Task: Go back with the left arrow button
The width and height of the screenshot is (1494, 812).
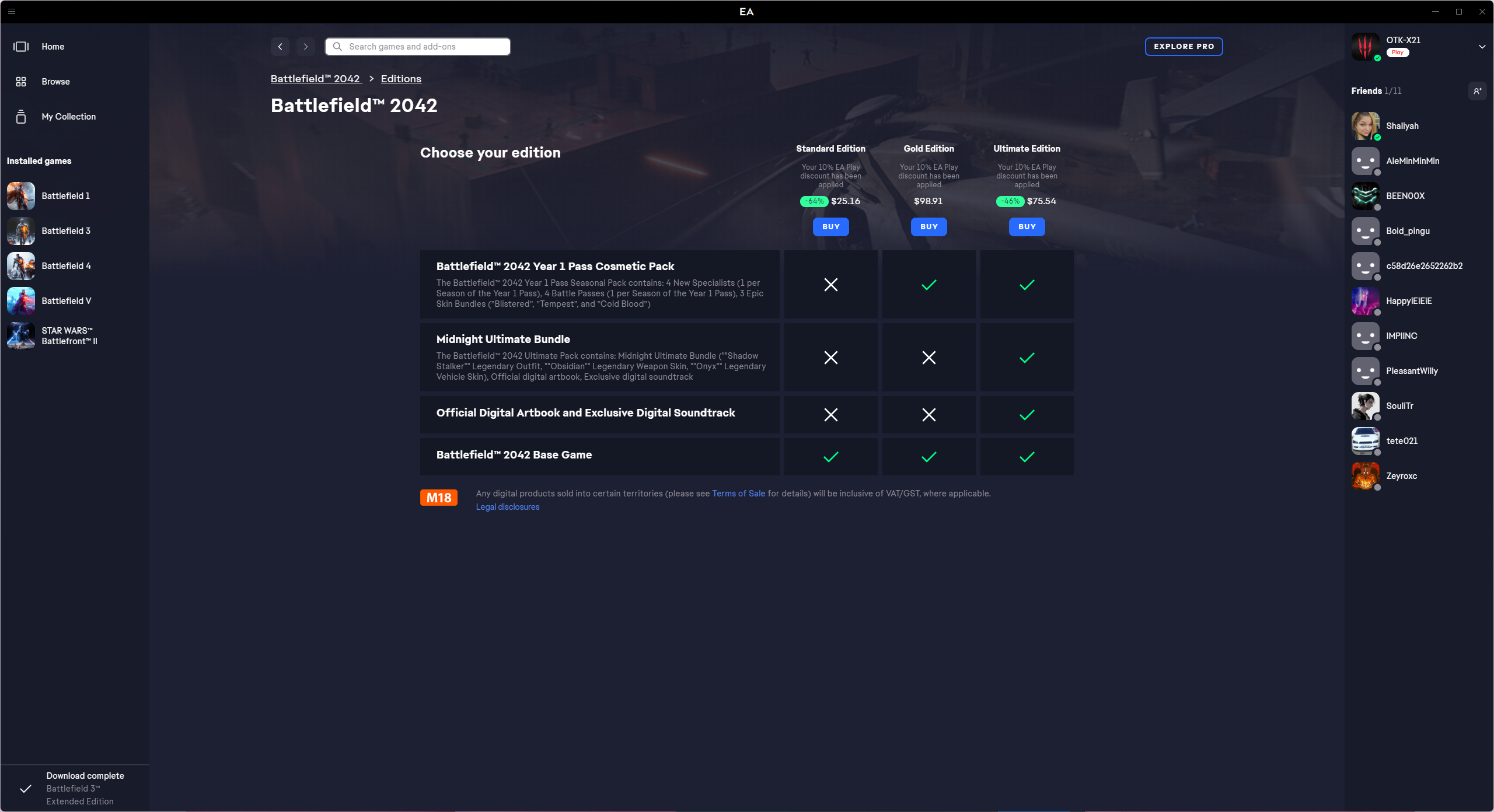Action: pos(280,47)
